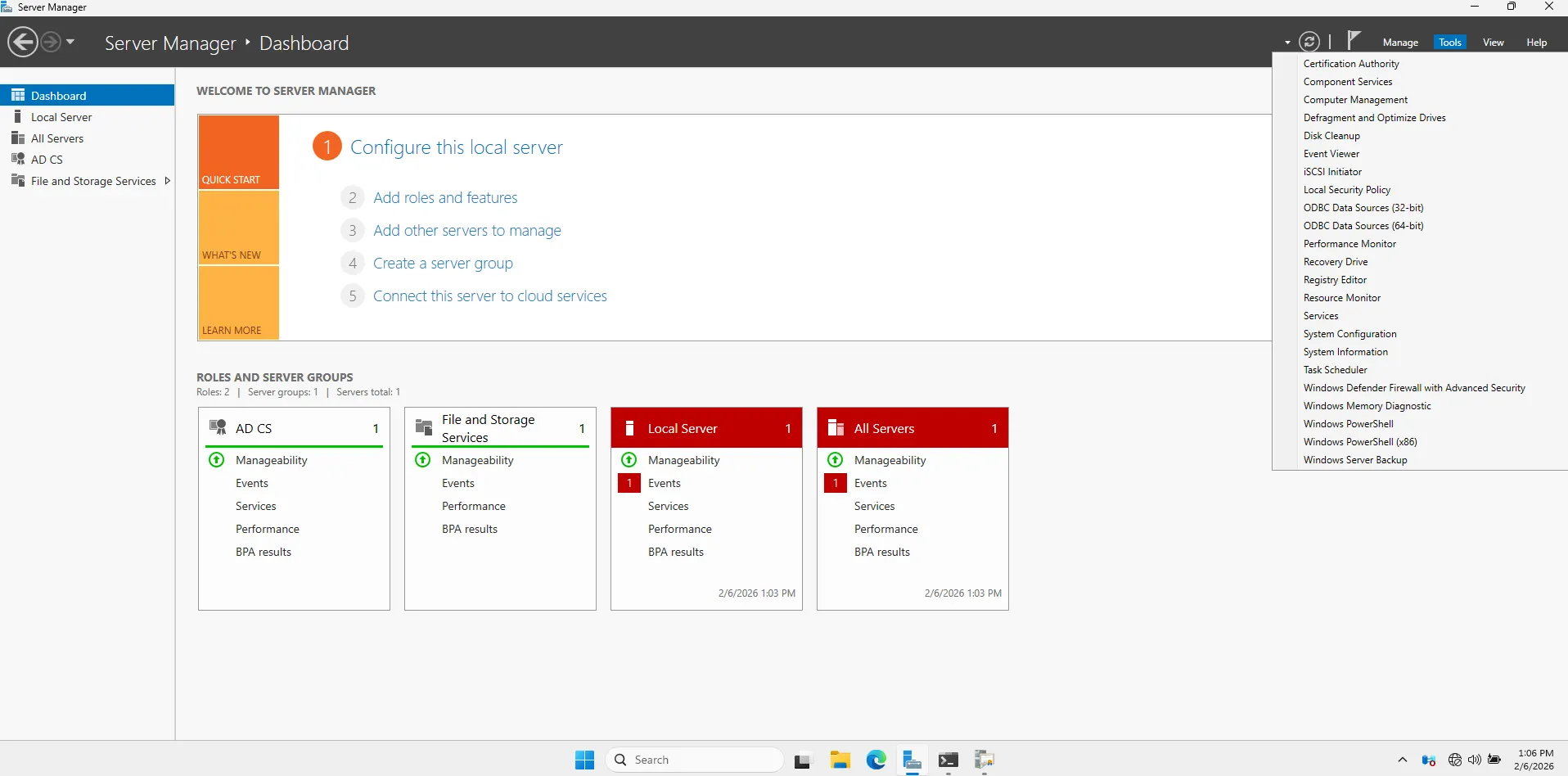Click the volume icon in the system tray
Viewport: 1568px width, 776px height.
point(1474,760)
